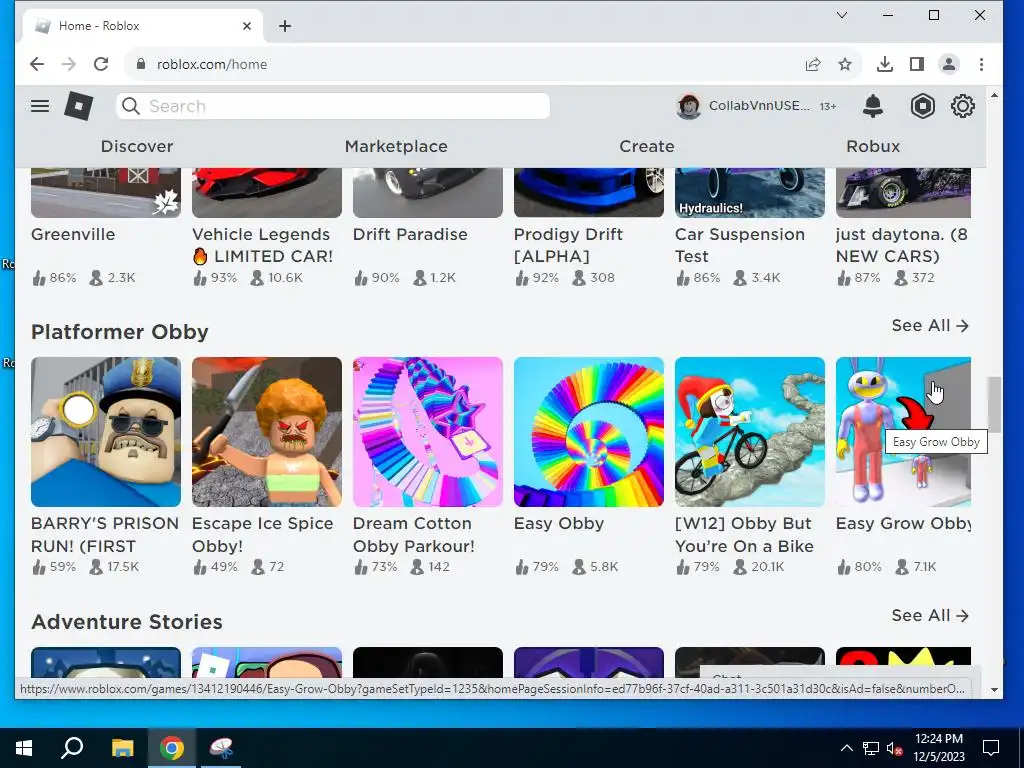Go to the Create tab

(647, 146)
